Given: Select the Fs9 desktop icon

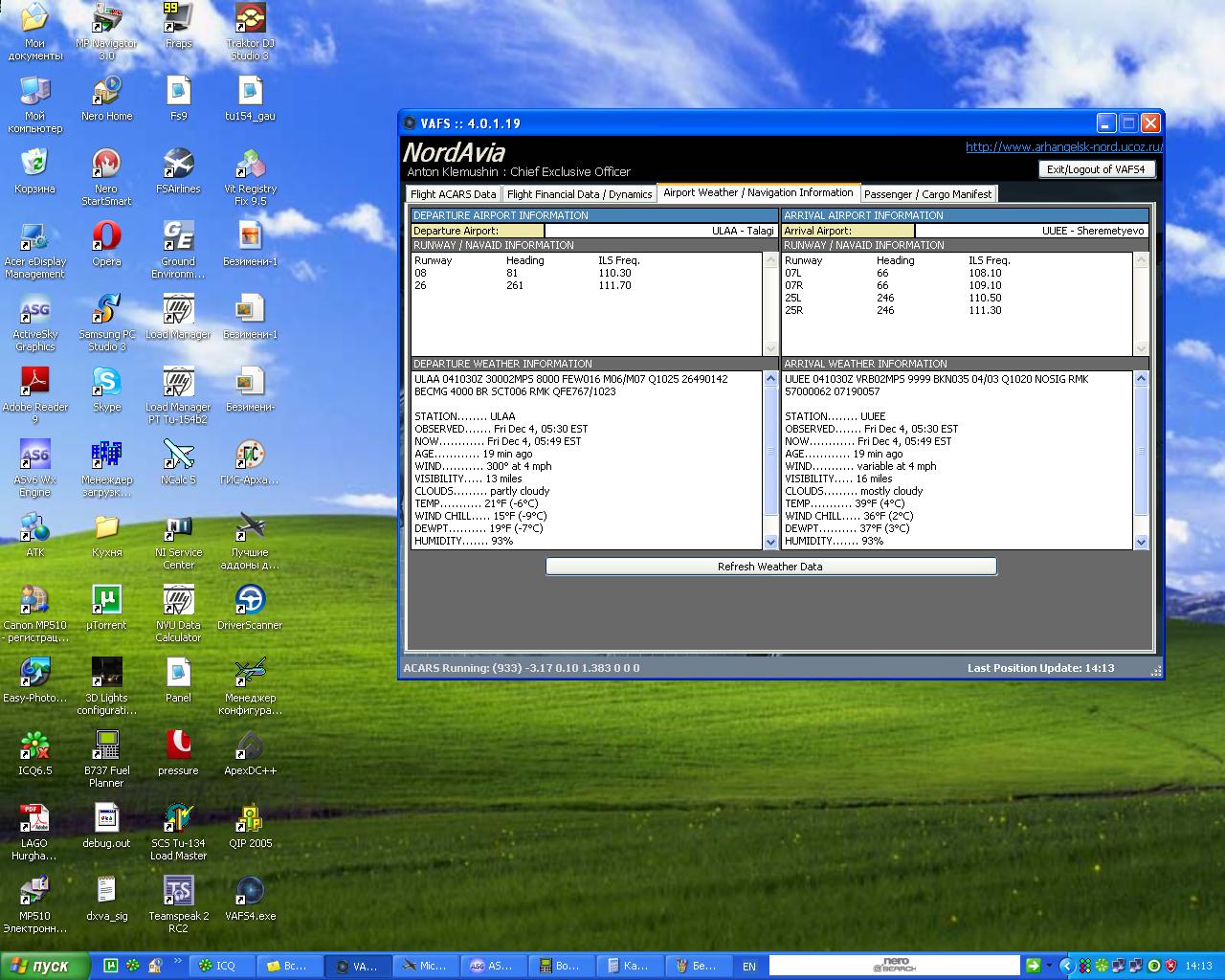Looking at the screenshot, I should pos(178,99).
